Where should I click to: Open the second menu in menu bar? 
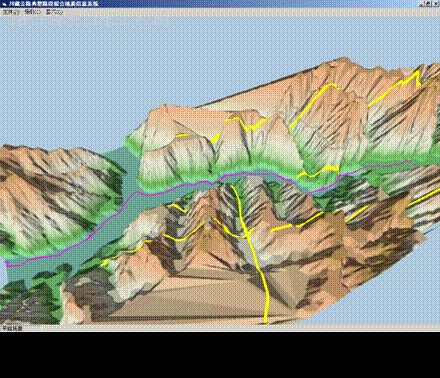click(33, 12)
